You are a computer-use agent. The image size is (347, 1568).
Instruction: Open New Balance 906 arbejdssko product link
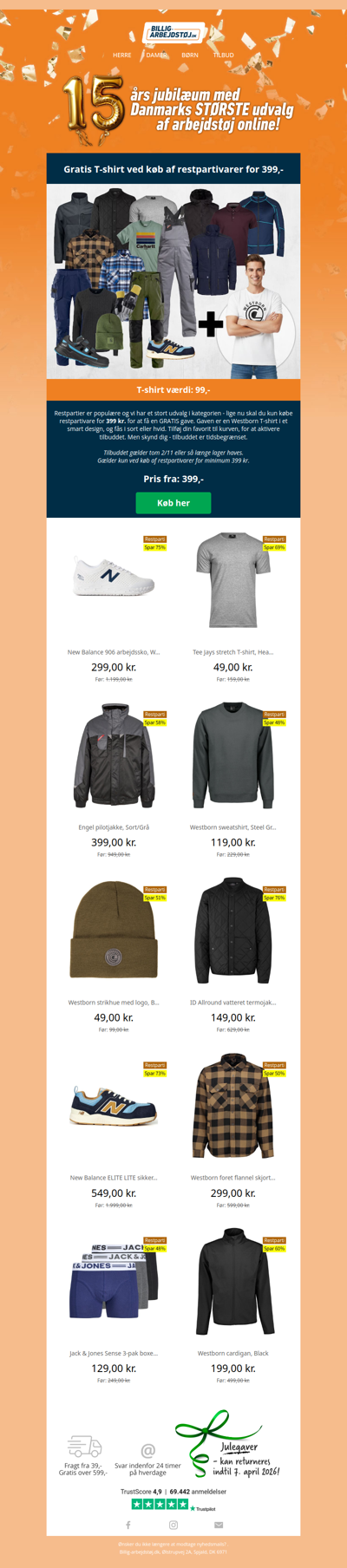pos(114,652)
